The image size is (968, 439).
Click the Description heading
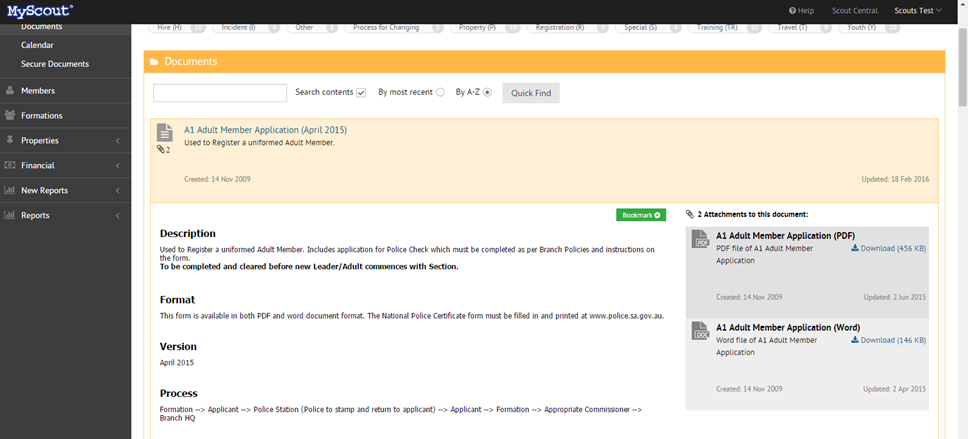pos(188,233)
